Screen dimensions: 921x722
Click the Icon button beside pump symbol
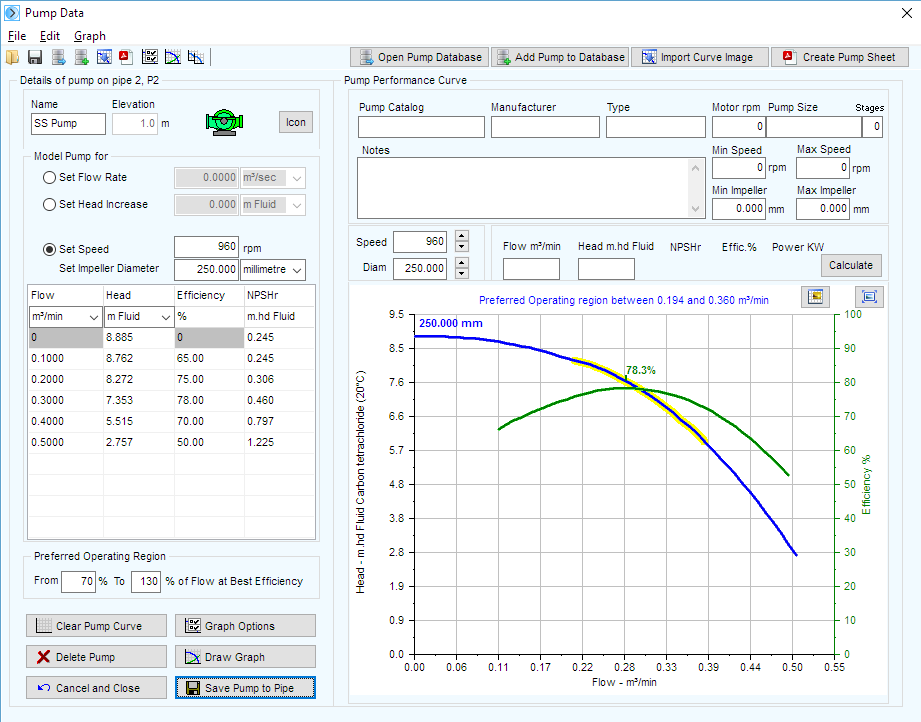pos(295,122)
